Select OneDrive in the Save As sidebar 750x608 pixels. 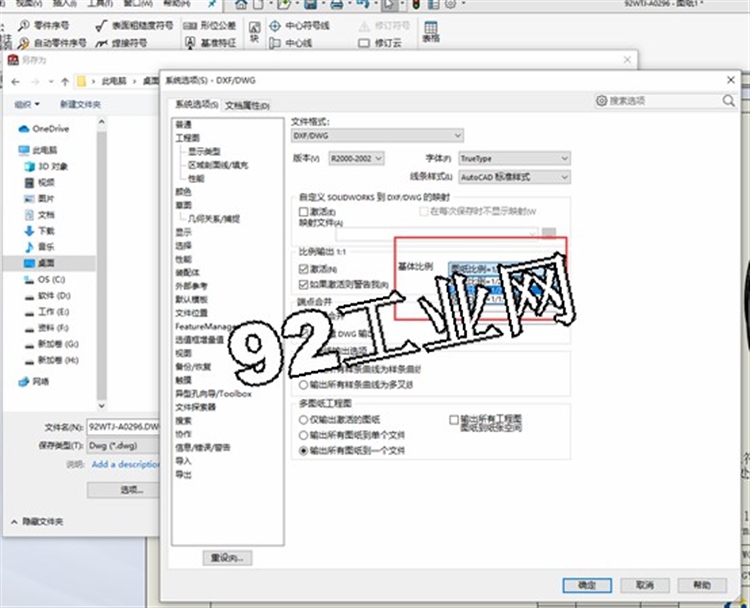(x=44, y=129)
